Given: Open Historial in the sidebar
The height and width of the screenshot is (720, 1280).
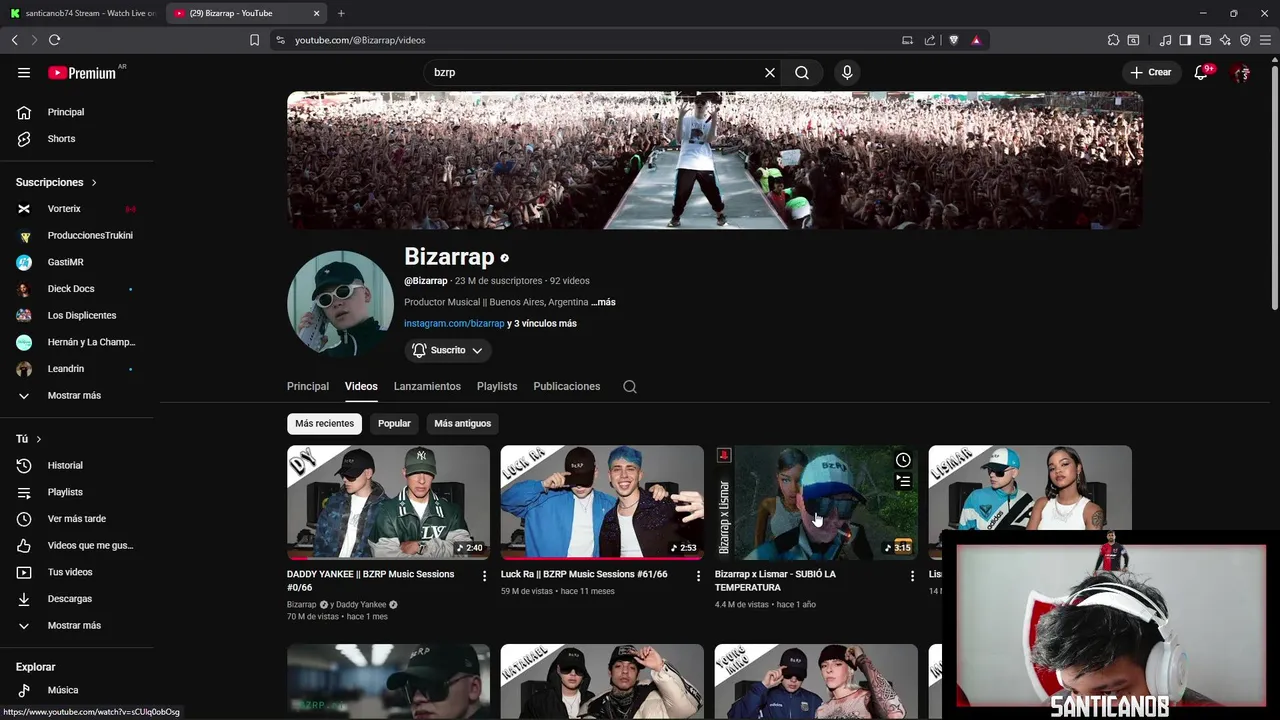Looking at the screenshot, I should [78, 465].
